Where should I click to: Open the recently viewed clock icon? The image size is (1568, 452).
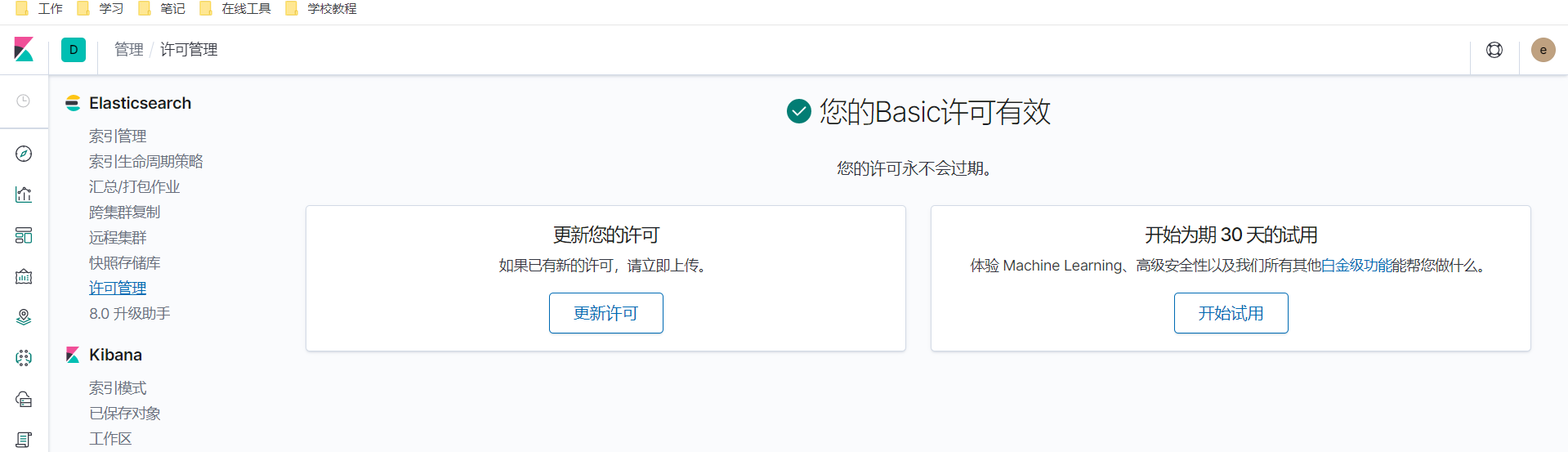[24, 101]
